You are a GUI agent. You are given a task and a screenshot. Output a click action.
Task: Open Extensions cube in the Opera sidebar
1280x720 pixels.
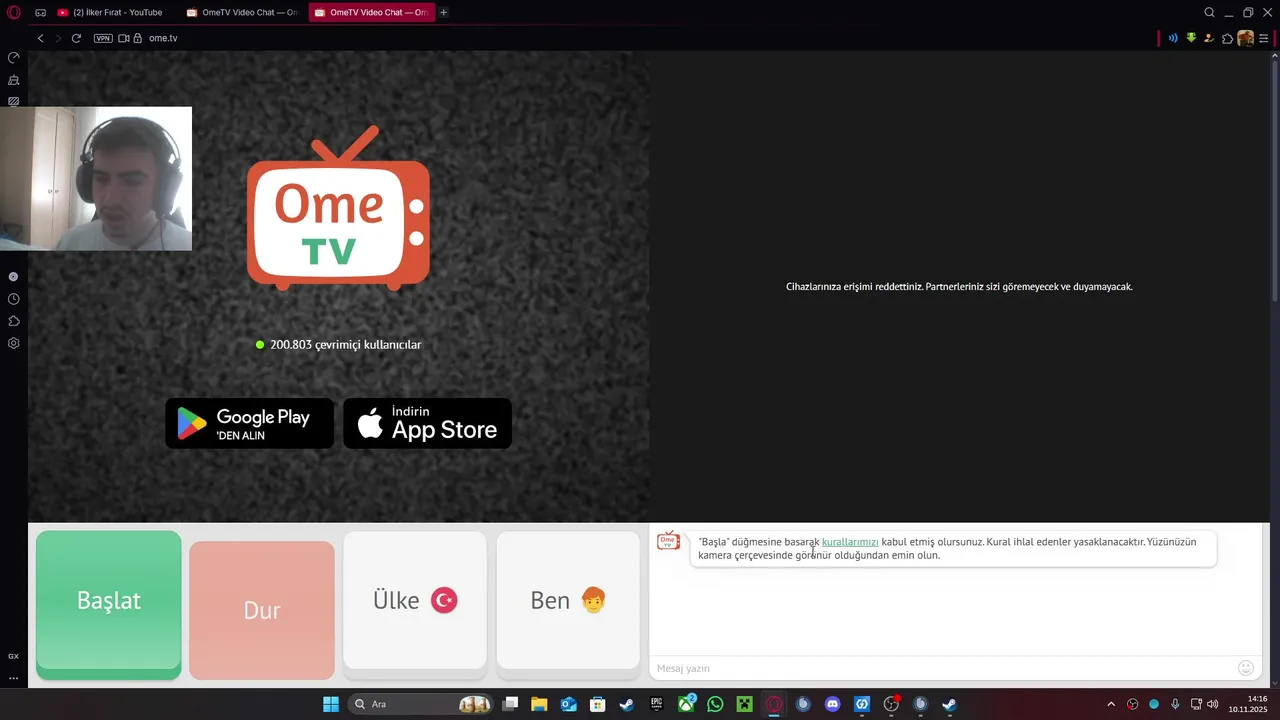pos(14,321)
